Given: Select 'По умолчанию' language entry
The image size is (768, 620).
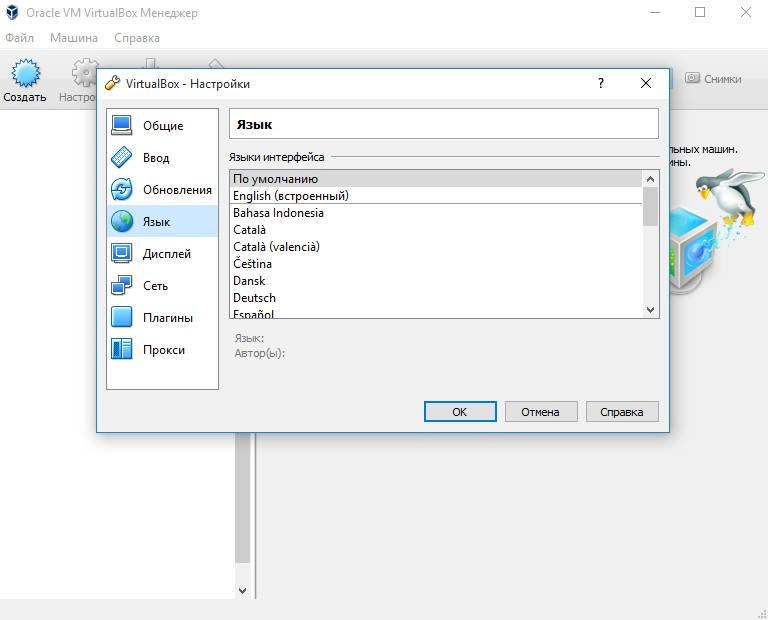Looking at the screenshot, I should [436, 179].
